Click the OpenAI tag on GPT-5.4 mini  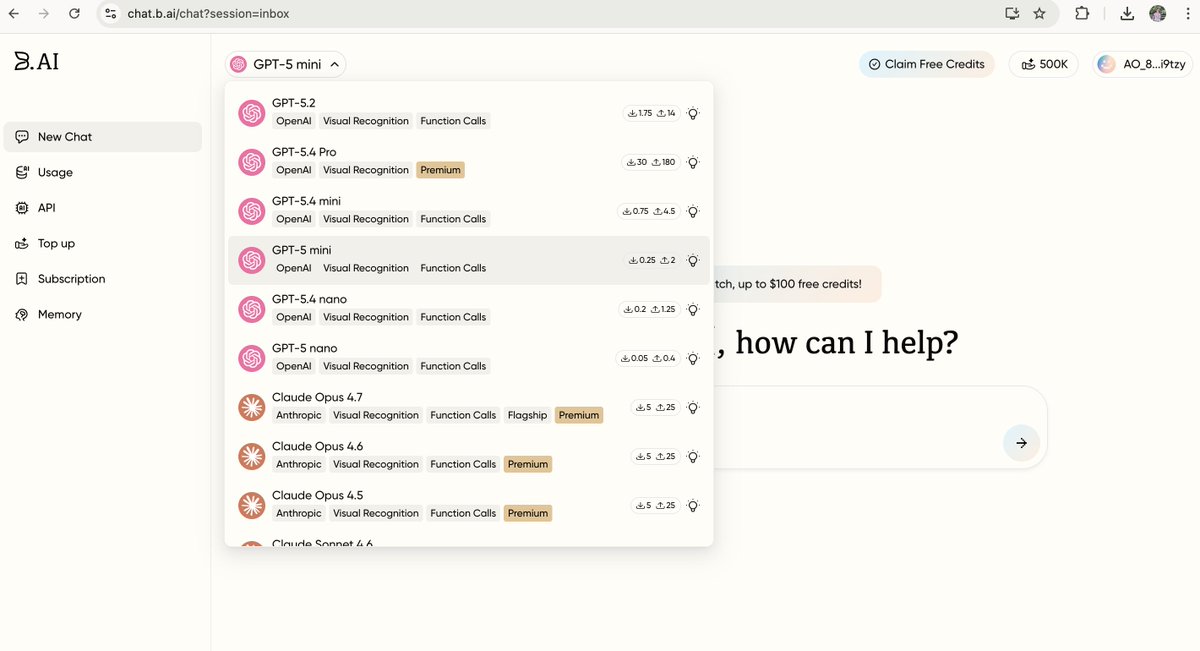[x=294, y=219]
